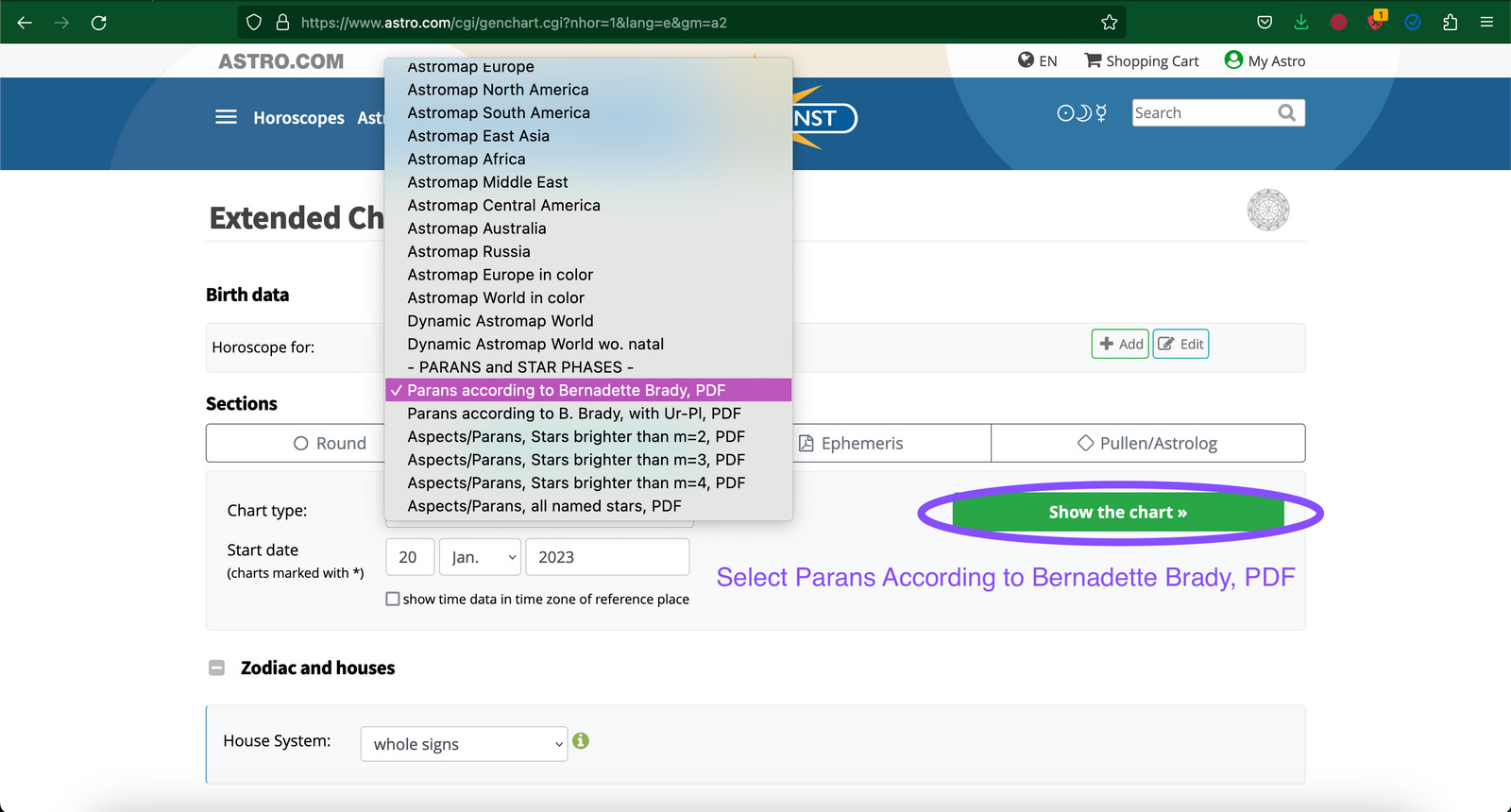Add a new horoscope data entry
The width and height of the screenshot is (1511, 812).
[1120, 344]
